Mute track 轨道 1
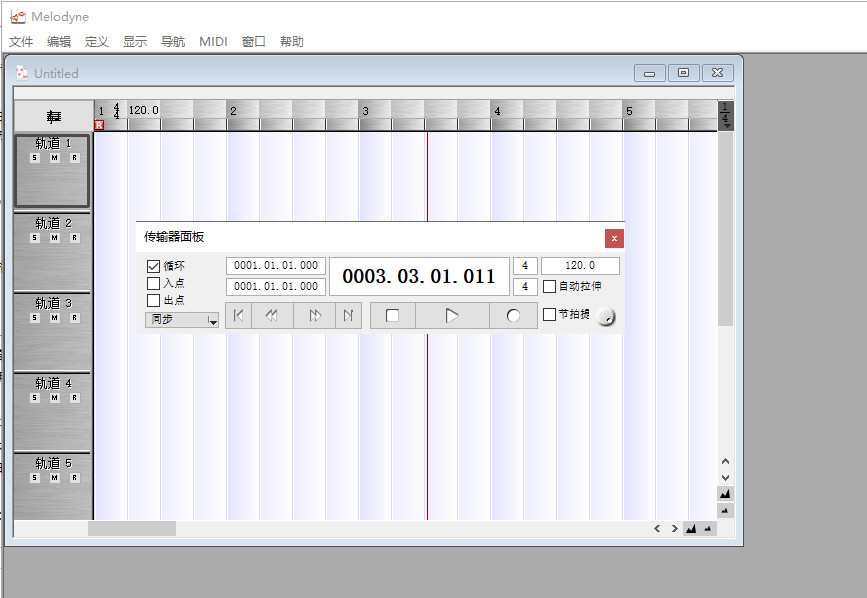The image size is (867, 598). click(54, 158)
